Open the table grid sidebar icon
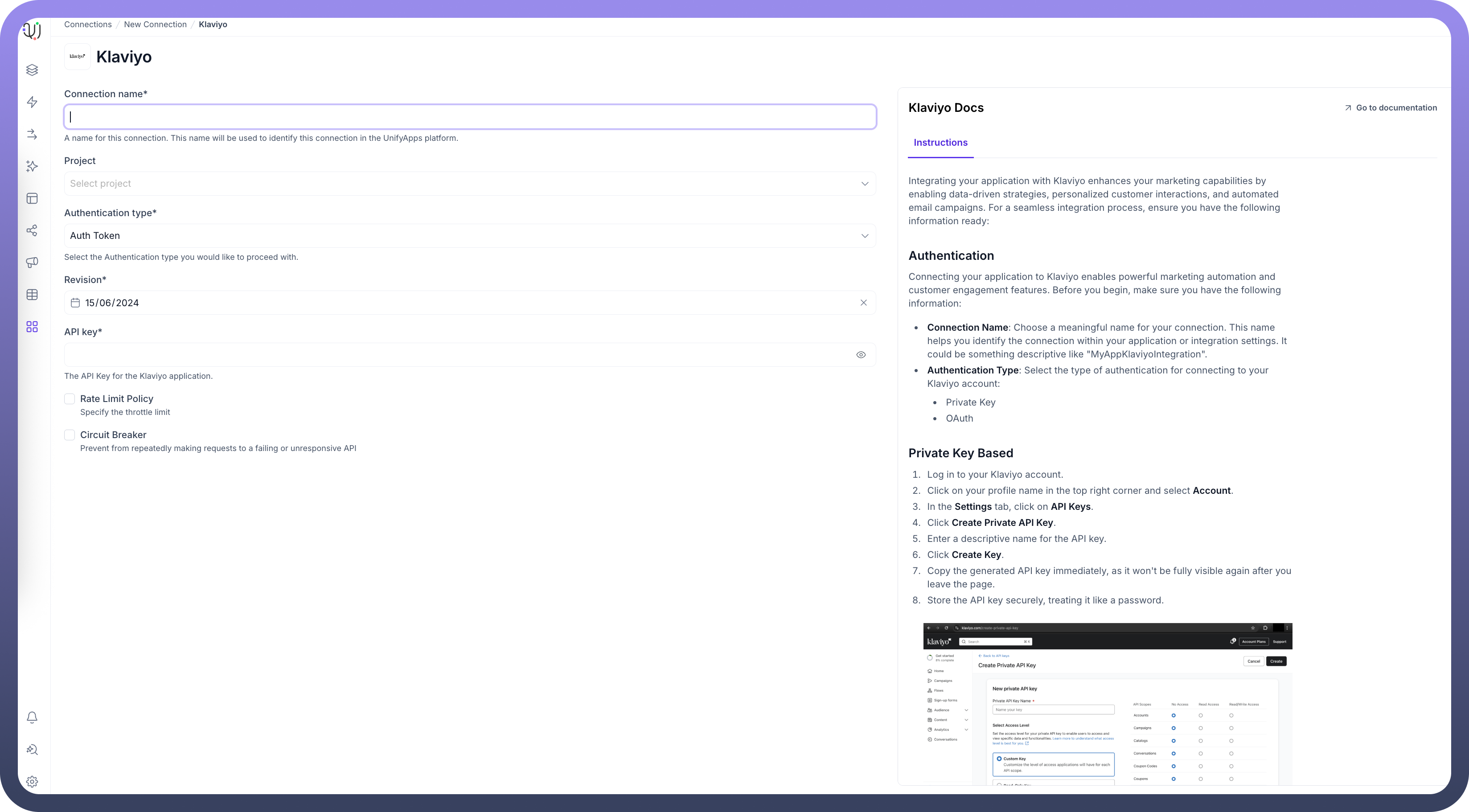The width and height of the screenshot is (1469, 812). (x=32, y=295)
